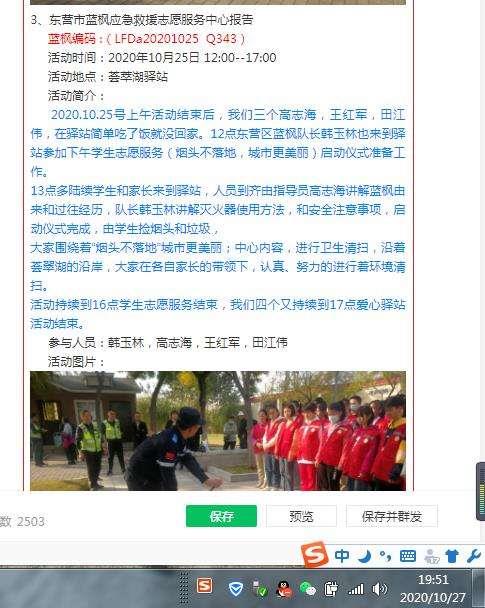
Task: Open the taskbar clock showing 19:51
Action: [x=433, y=588]
